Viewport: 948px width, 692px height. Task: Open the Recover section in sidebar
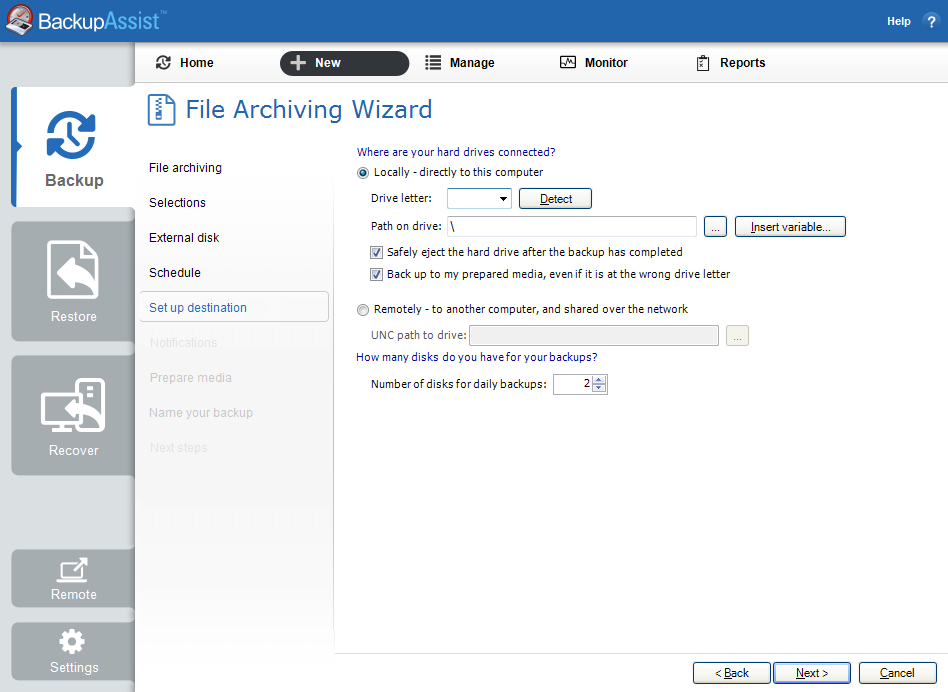point(73,416)
